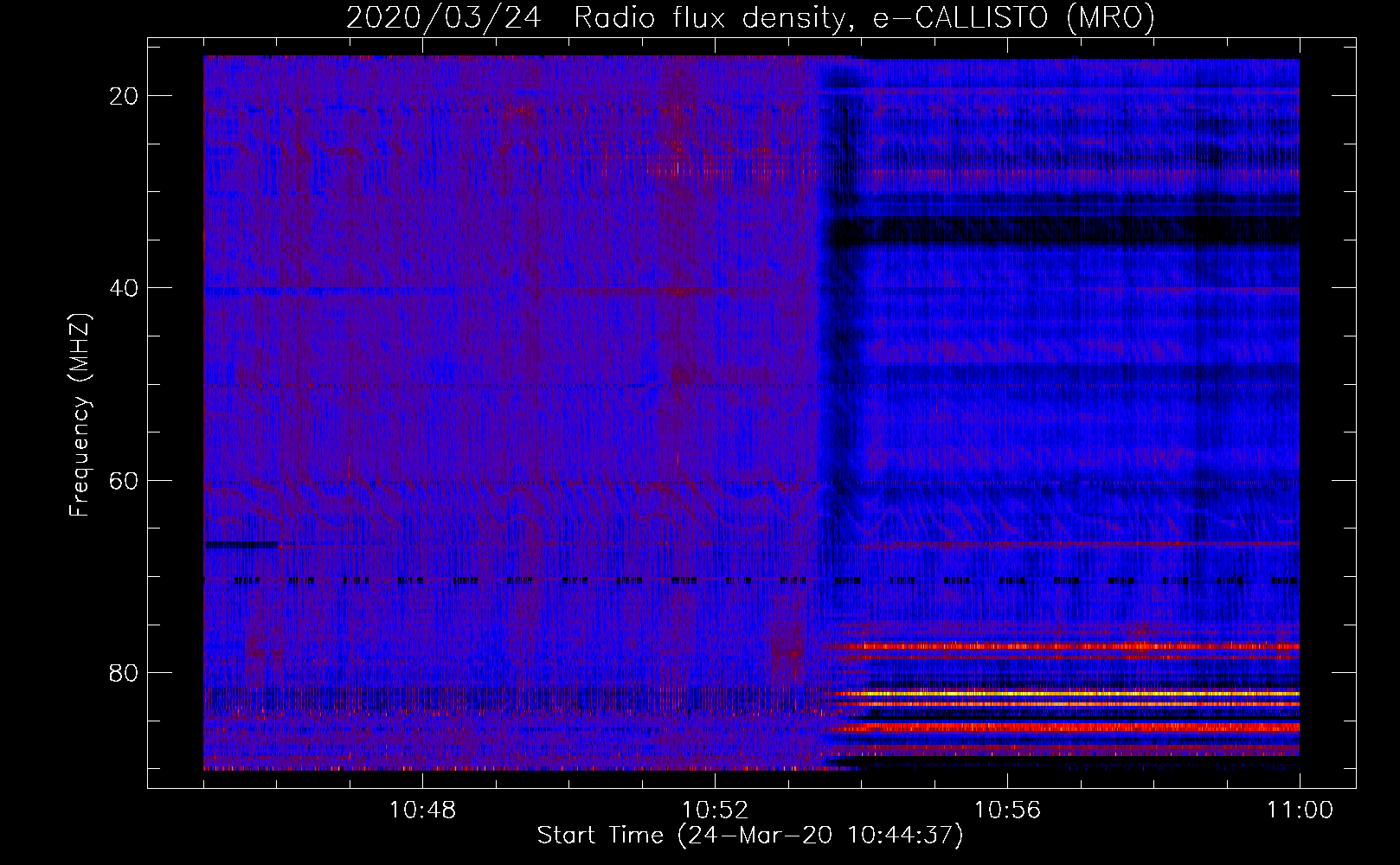Click the frequency tick label 40
Viewport: 1400px width, 865px height.
(124, 288)
